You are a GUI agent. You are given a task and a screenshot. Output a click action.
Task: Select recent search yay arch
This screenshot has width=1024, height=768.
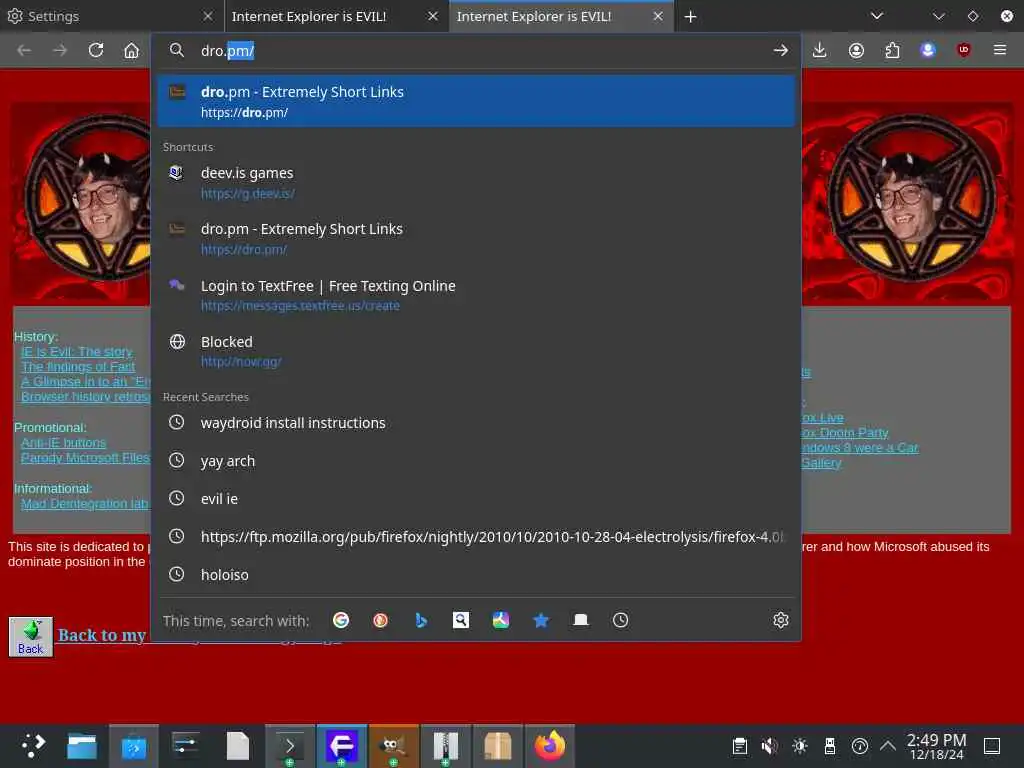click(x=476, y=461)
